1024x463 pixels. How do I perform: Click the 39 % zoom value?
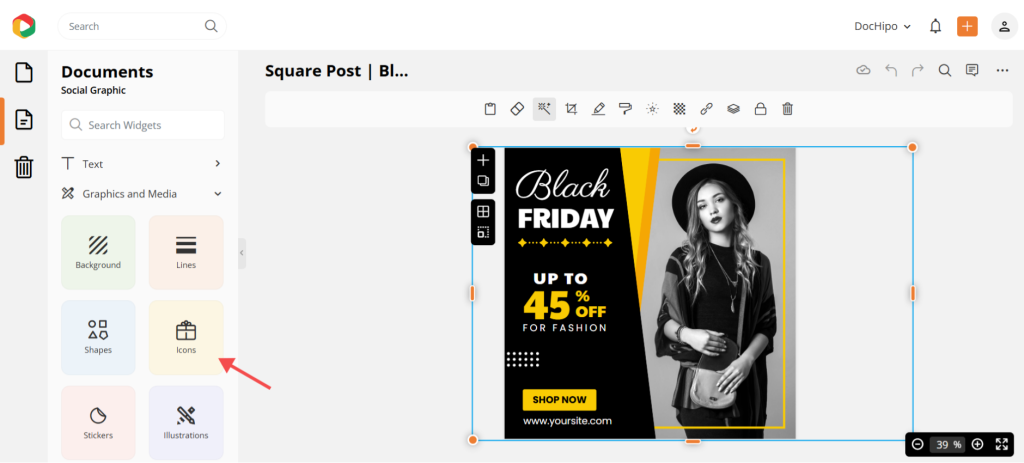pyautogui.click(x=948, y=445)
